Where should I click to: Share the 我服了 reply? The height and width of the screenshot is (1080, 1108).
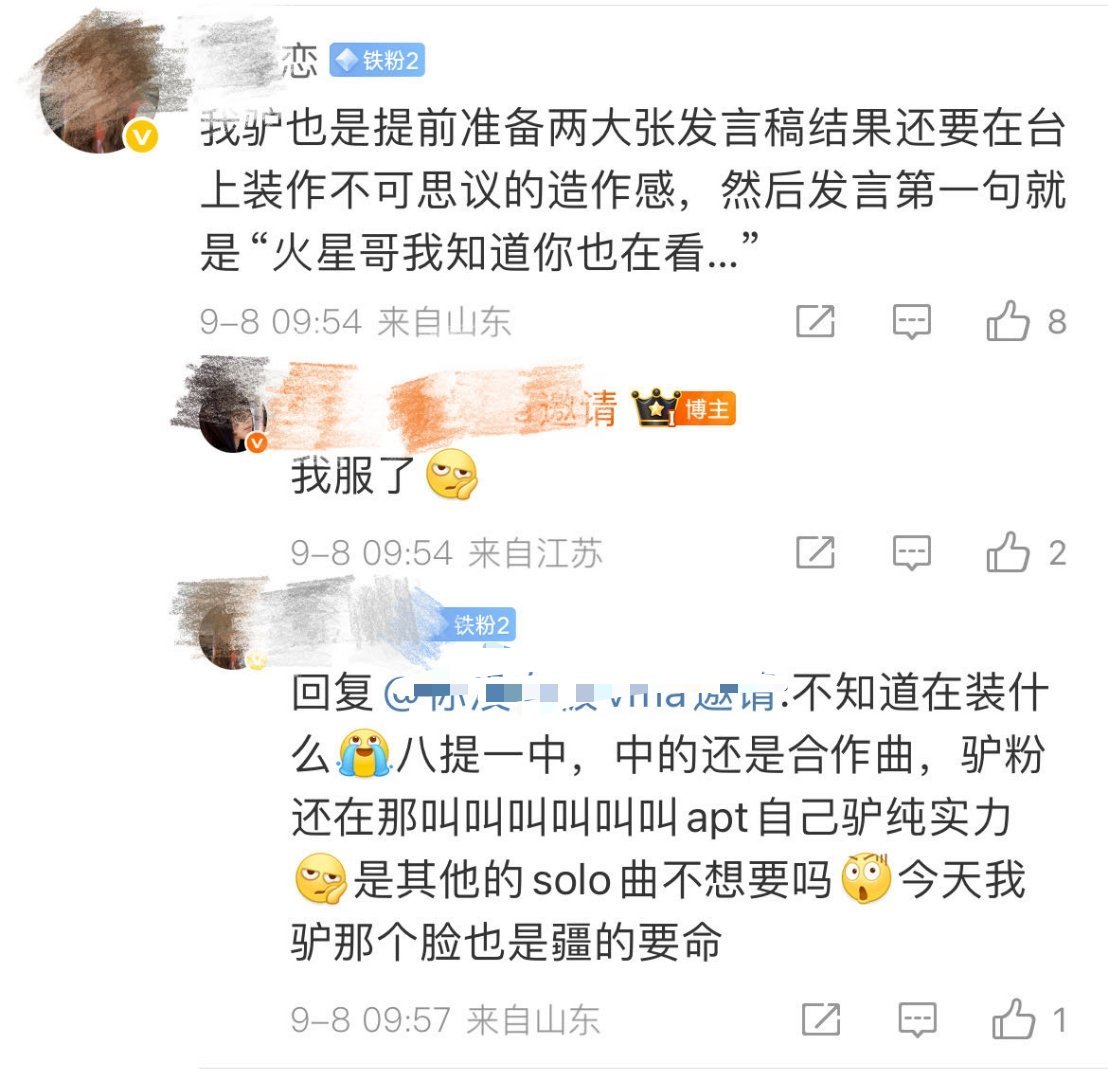tap(815, 553)
